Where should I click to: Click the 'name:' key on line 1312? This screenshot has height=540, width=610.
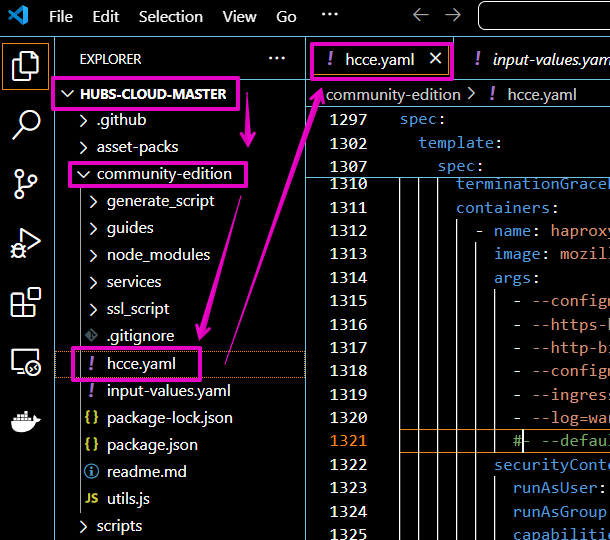coord(517,231)
